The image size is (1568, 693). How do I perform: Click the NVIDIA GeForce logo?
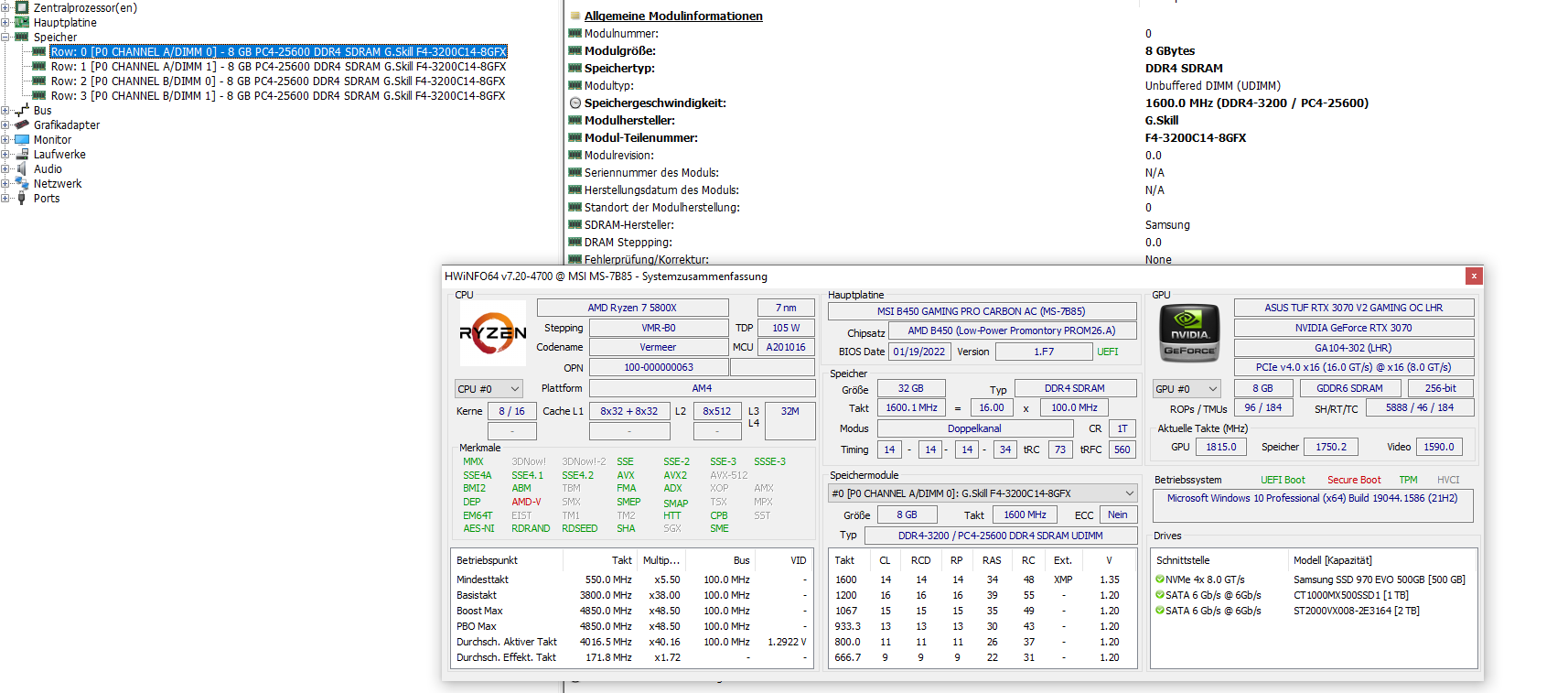click(1189, 334)
